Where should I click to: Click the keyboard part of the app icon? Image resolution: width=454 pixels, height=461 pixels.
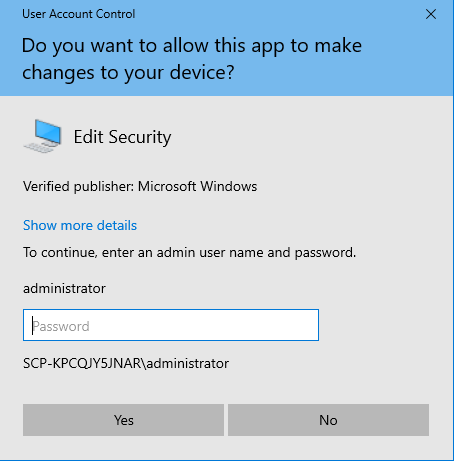(x=39, y=147)
